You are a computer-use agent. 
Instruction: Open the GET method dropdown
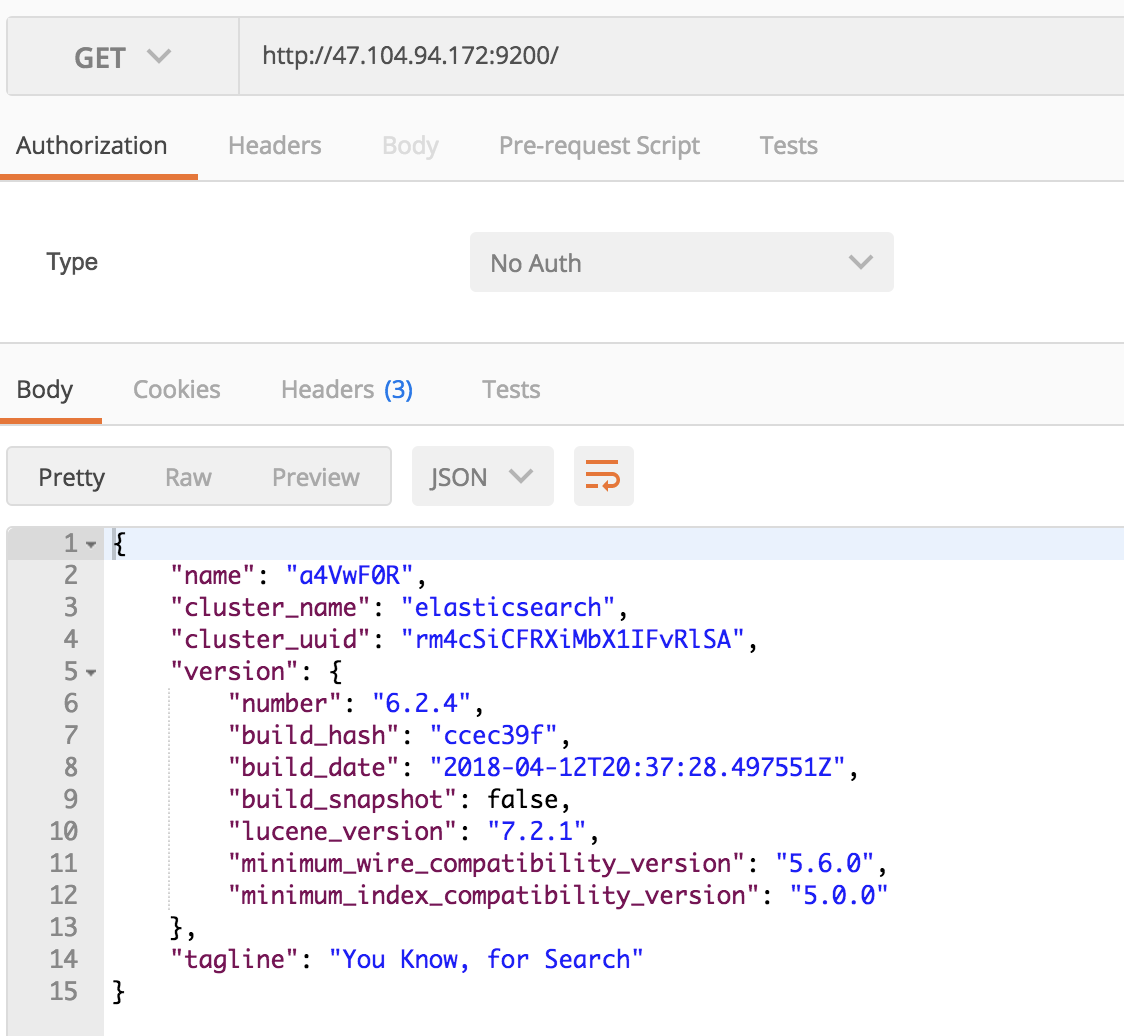pos(122,58)
